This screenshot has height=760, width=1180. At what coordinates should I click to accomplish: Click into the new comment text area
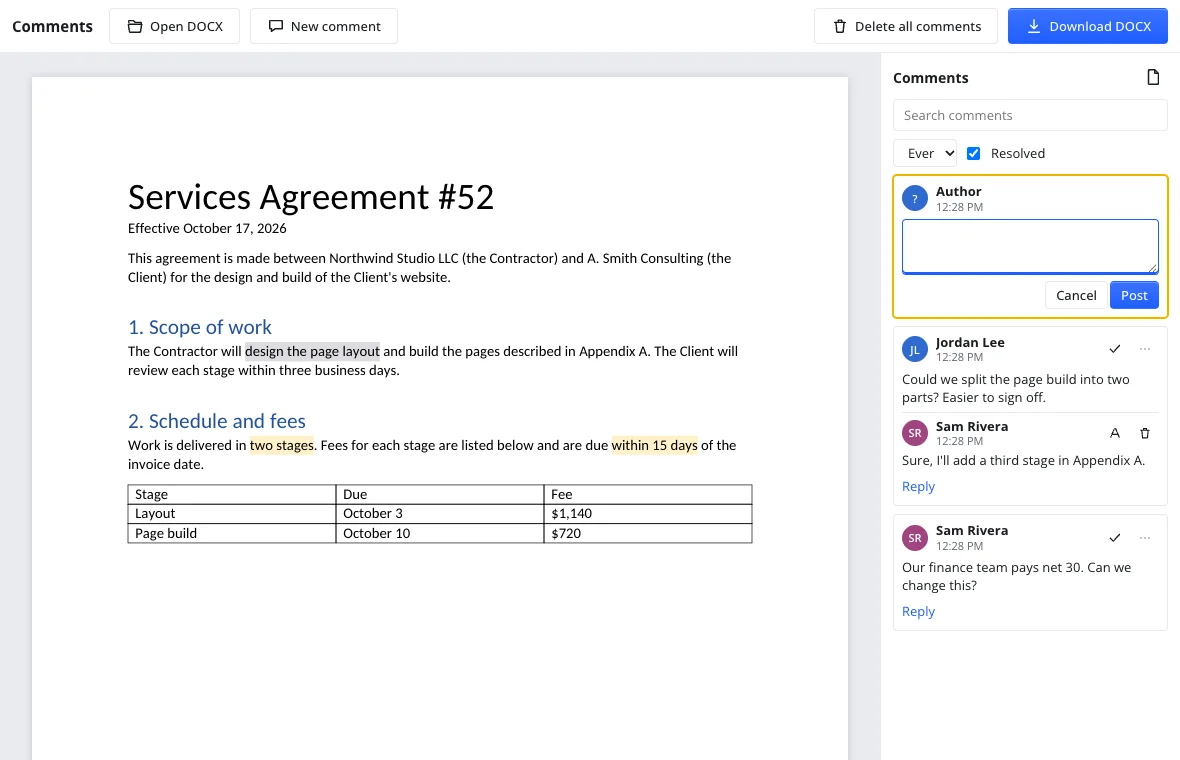(1029, 247)
